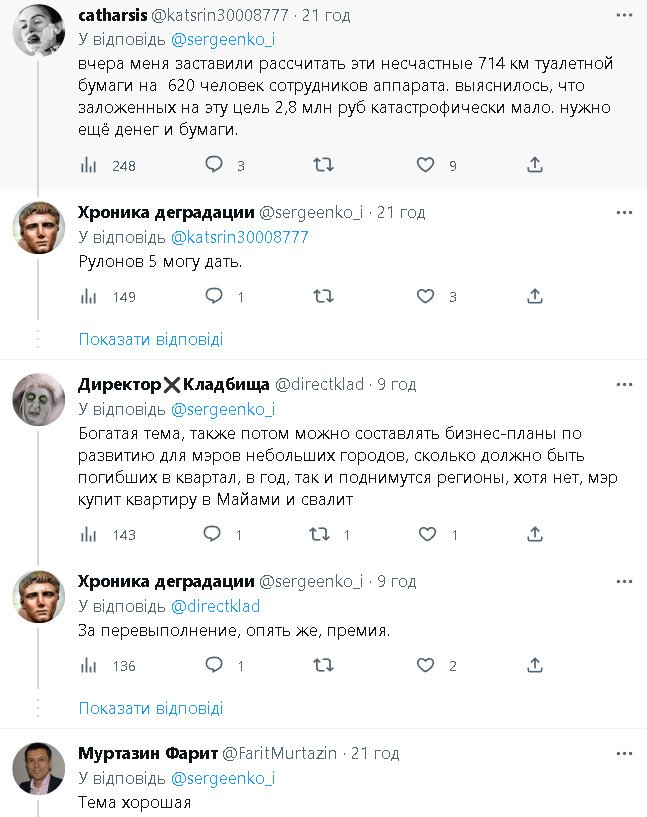Image resolution: width=647 pixels, height=817 pixels.
Task: Open the @directklad mention link
Action: click(x=216, y=606)
